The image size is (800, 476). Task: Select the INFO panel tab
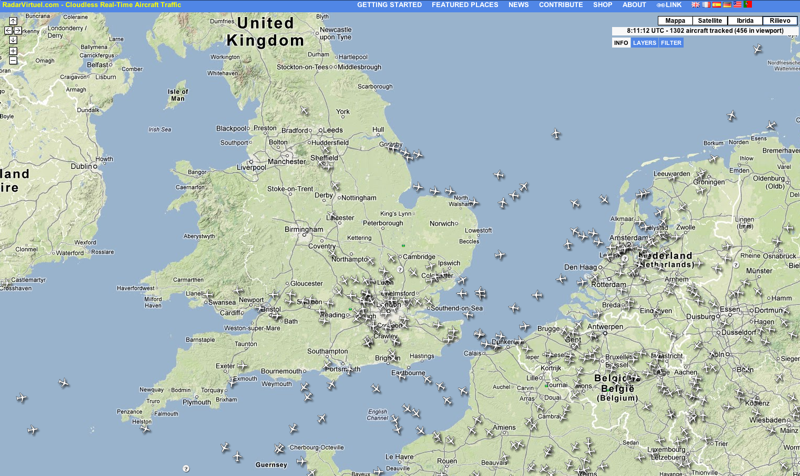click(621, 43)
